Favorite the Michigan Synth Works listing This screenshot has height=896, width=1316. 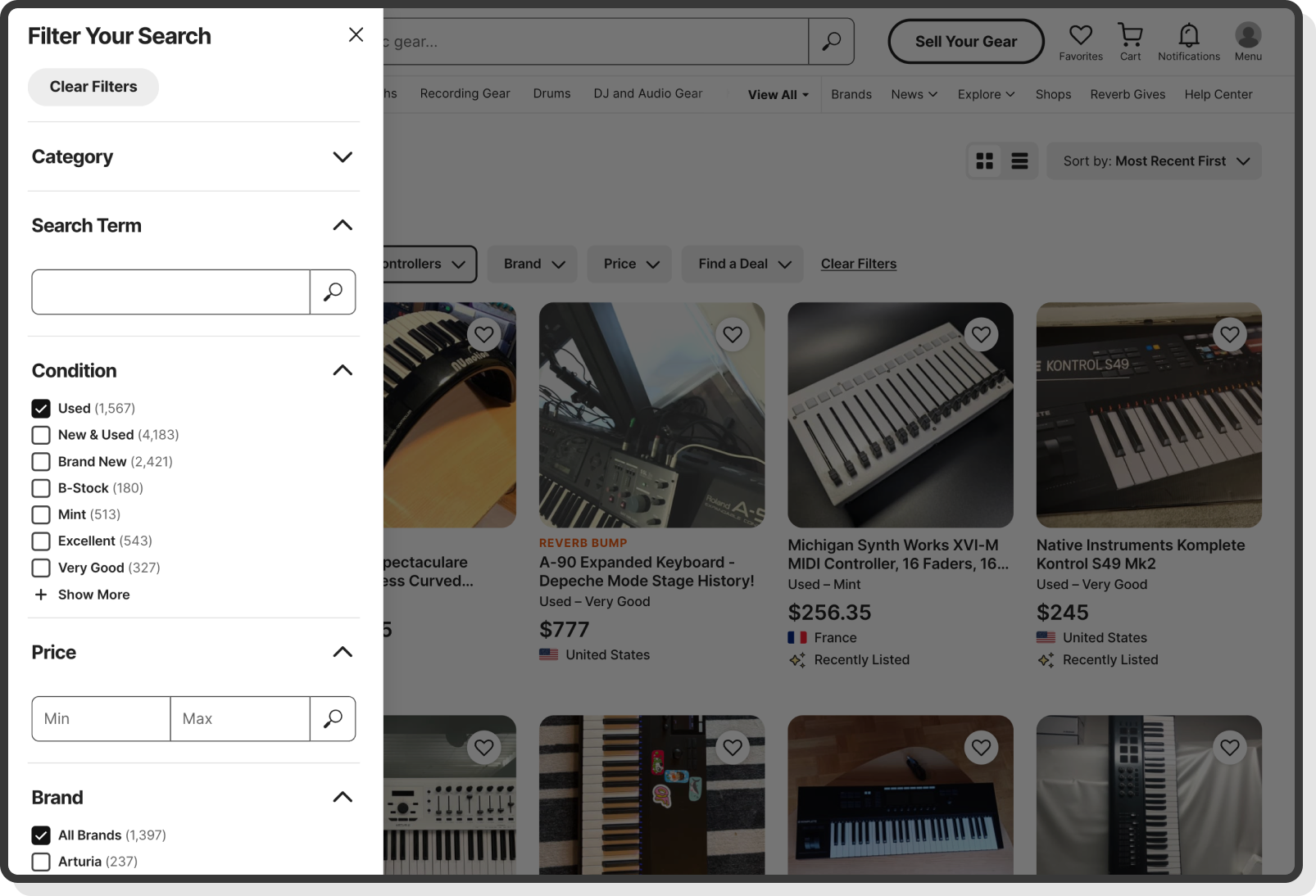981,334
